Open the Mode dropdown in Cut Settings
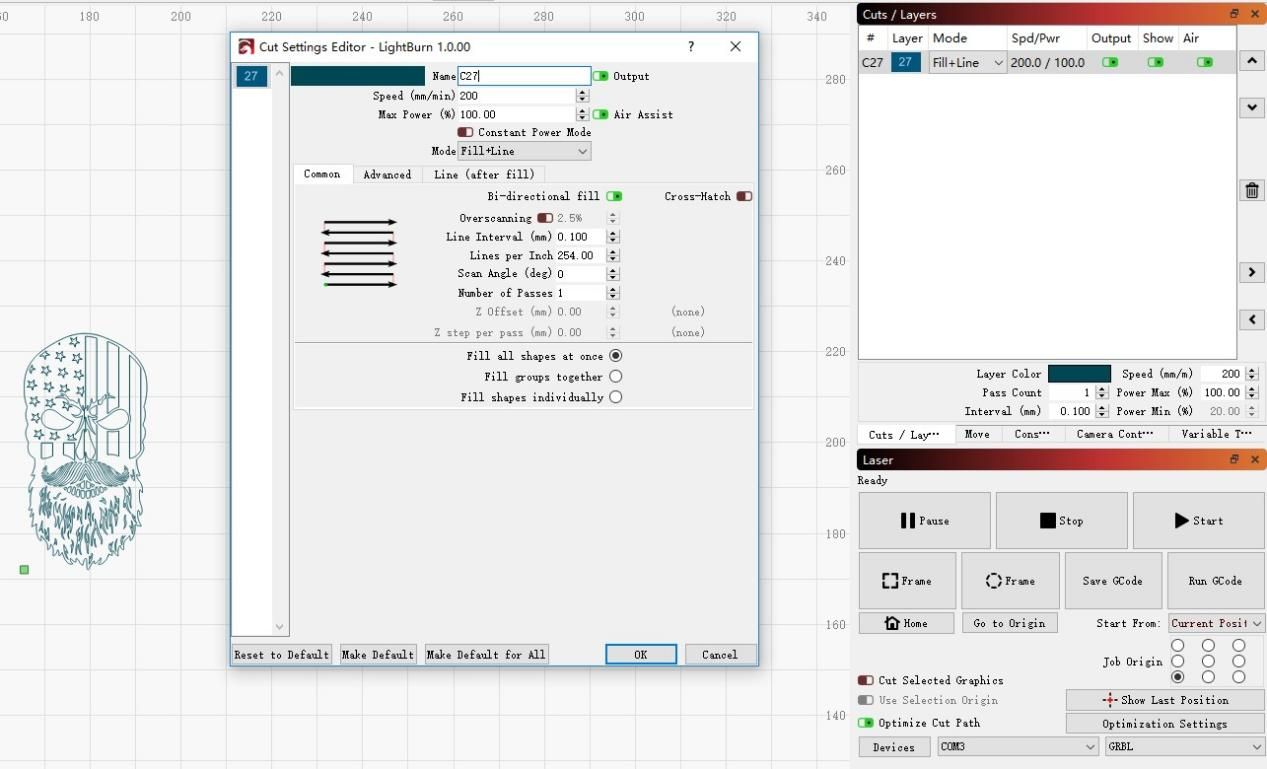This screenshot has width=1267, height=769. point(524,151)
